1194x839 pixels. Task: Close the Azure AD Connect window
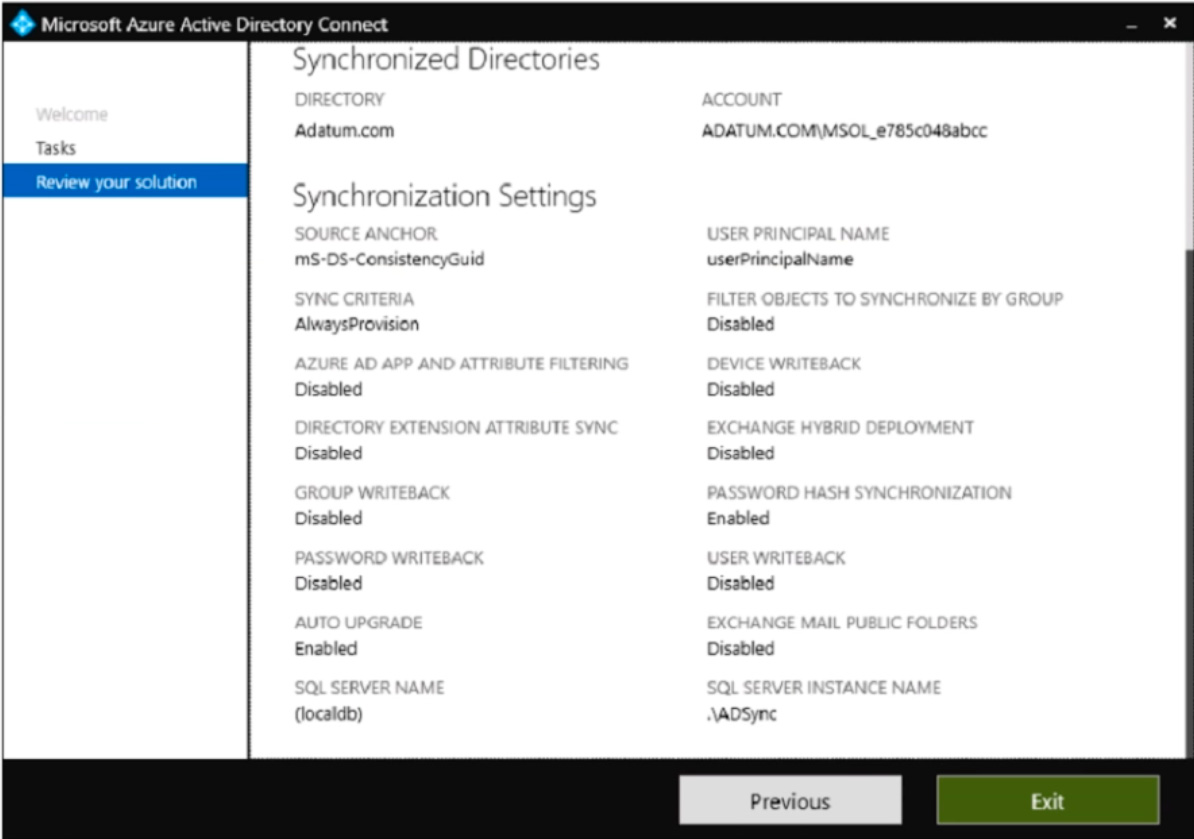tap(1169, 23)
